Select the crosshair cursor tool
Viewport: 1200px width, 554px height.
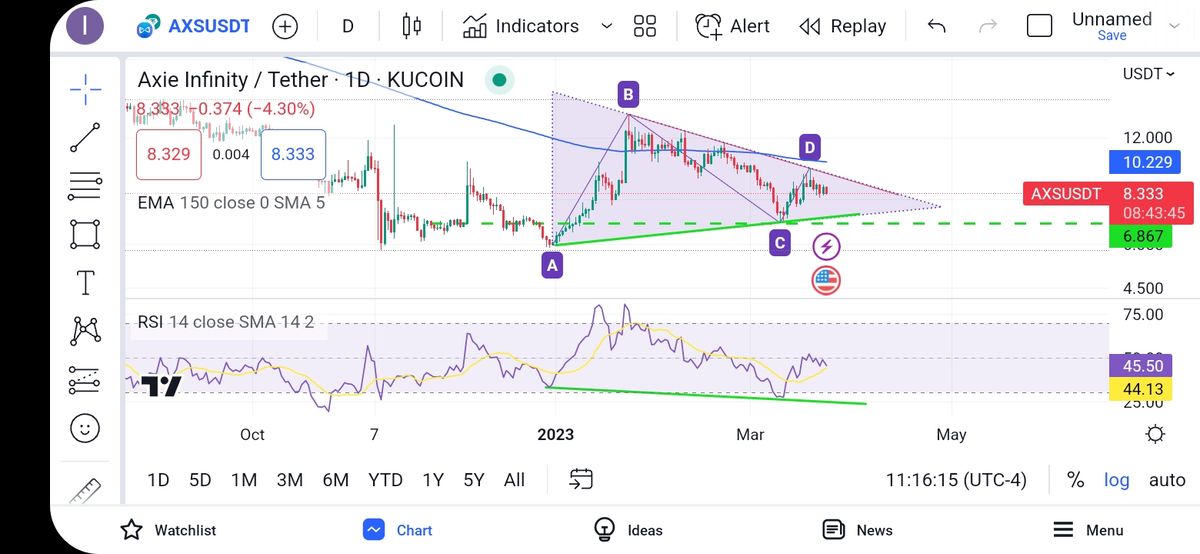pyautogui.click(x=86, y=88)
